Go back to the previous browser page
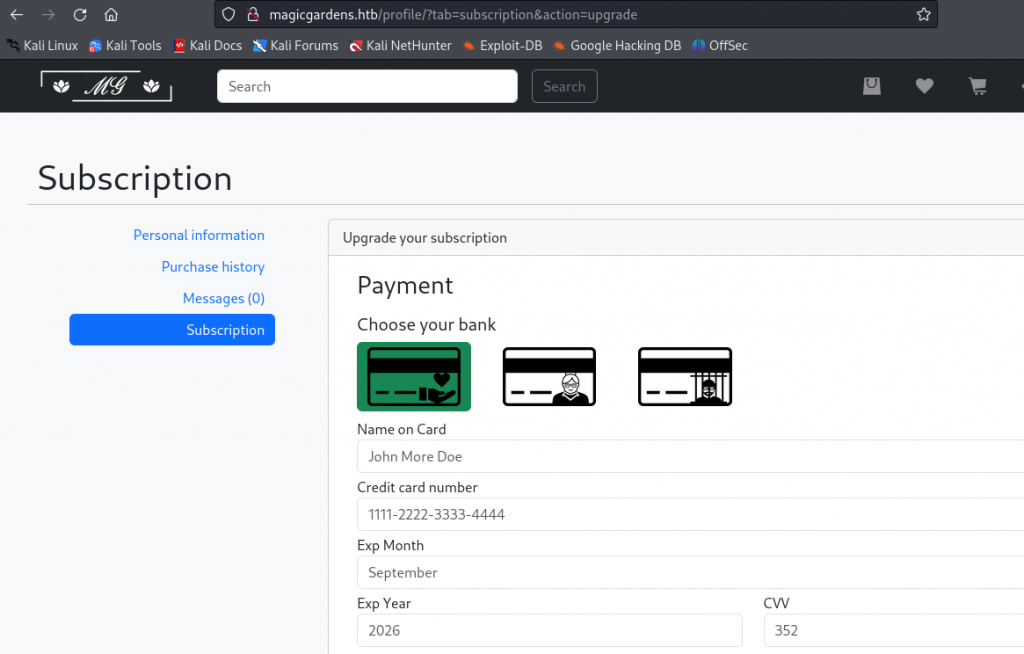The width and height of the screenshot is (1024, 654). (x=17, y=14)
